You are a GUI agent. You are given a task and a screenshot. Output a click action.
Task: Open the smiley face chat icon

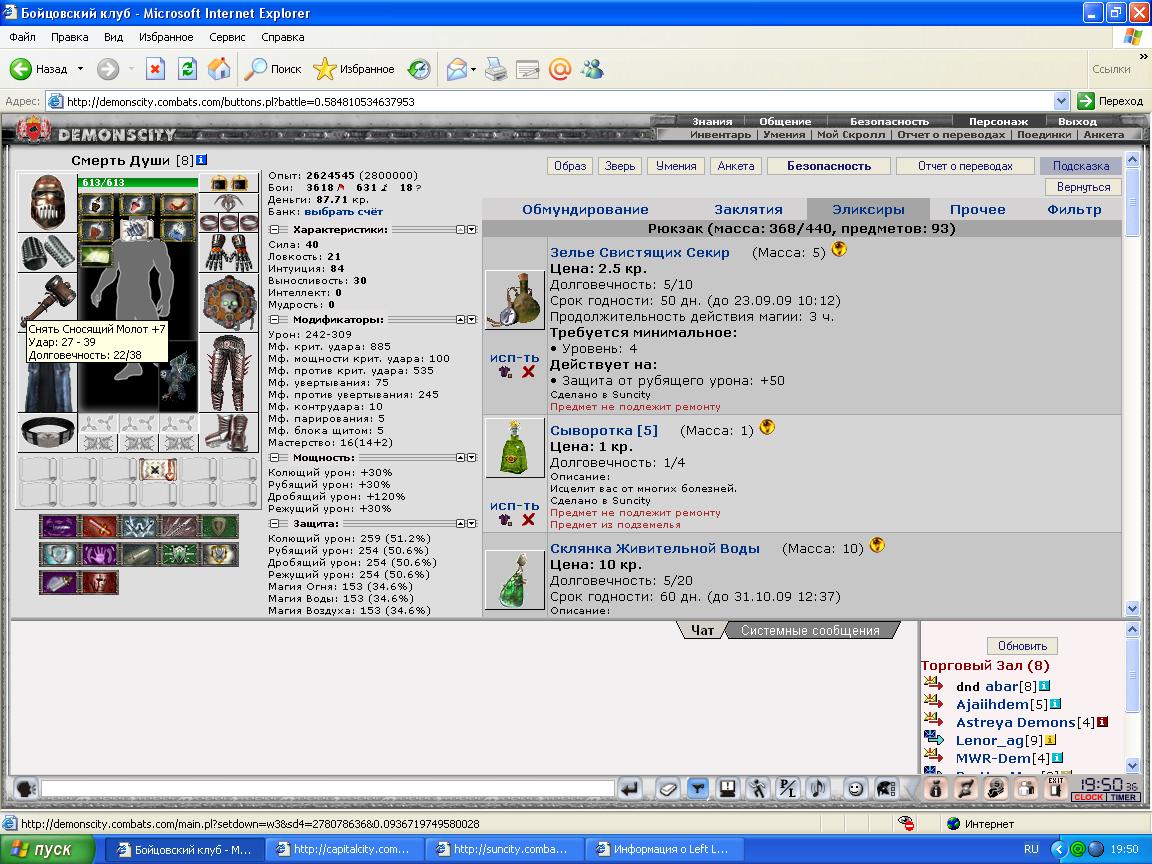coord(854,789)
